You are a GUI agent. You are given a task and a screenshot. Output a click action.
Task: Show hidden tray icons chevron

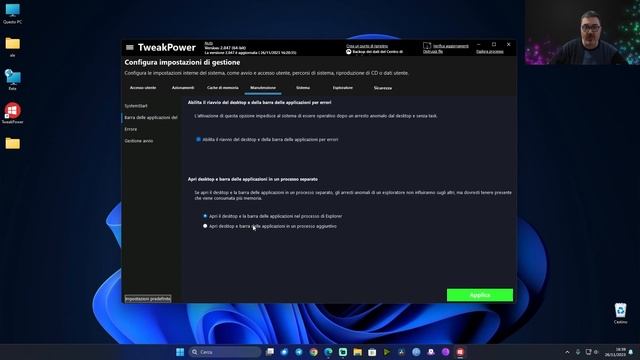tap(567, 352)
